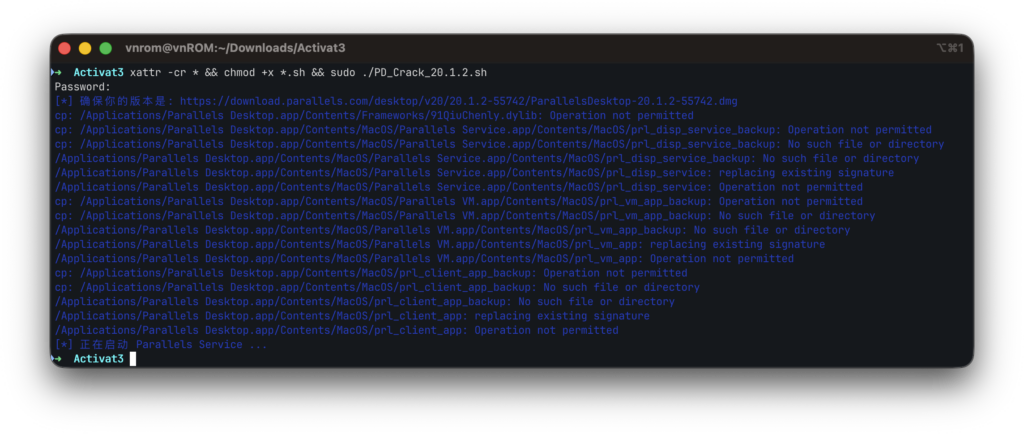Click the block cursor at the last prompt
This screenshot has height=434, width=1024.
tap(132, 358)
